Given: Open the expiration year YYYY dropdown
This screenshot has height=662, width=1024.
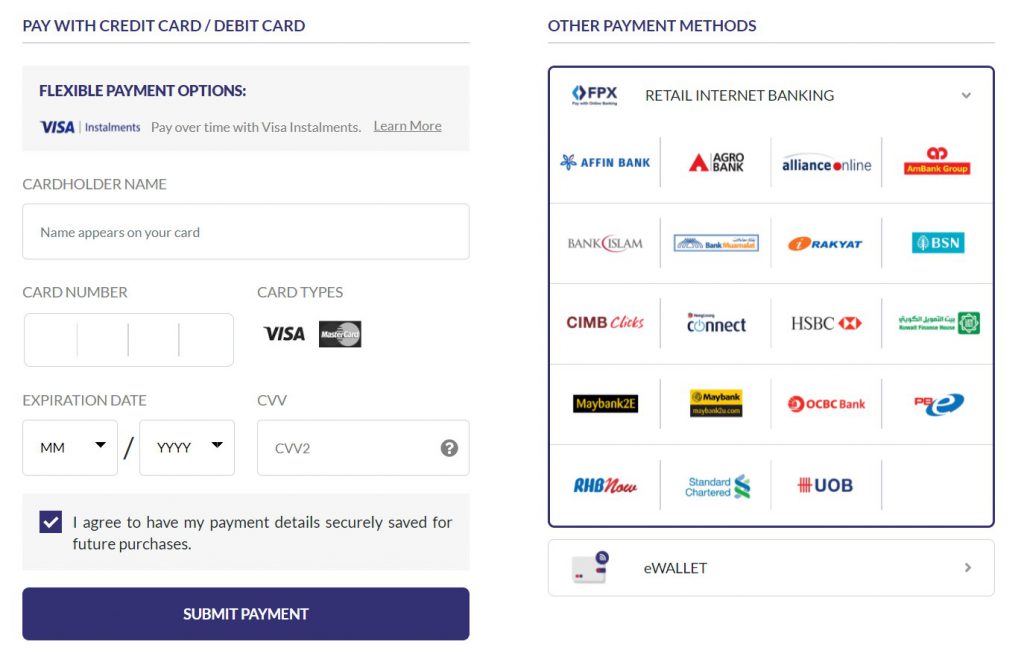Looking at the screenshot, I should (187, 448).
